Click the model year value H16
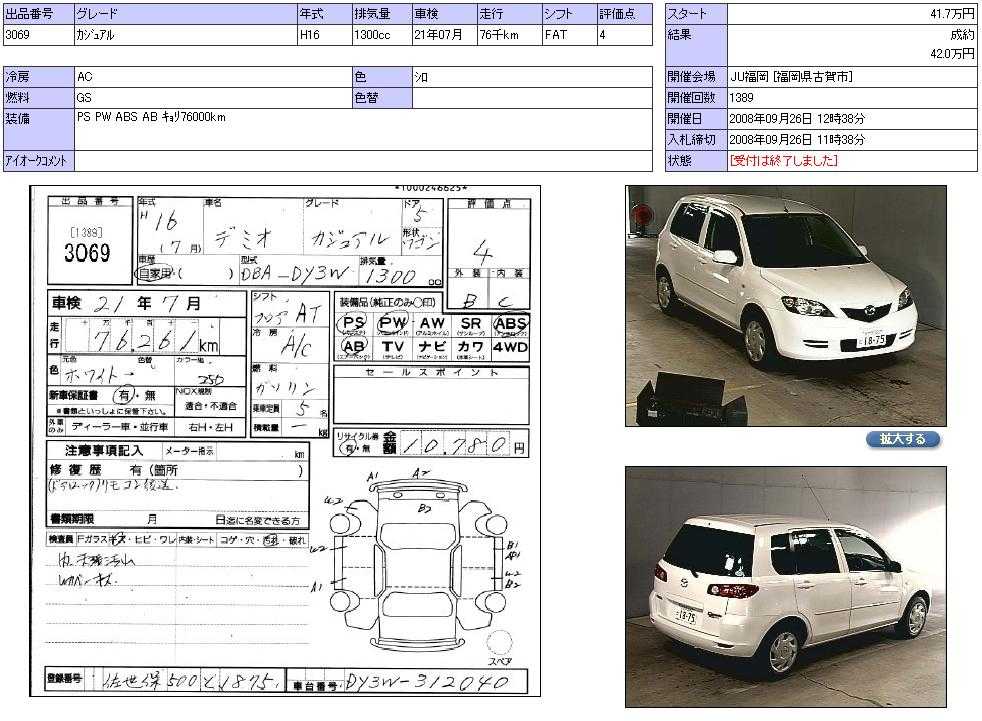 (x=309, y=35)
